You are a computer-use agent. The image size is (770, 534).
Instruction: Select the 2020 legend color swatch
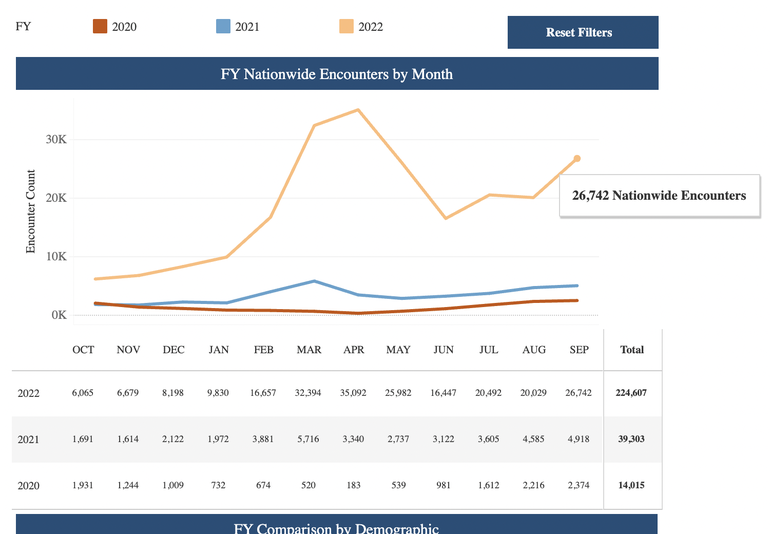click(100, 27)
